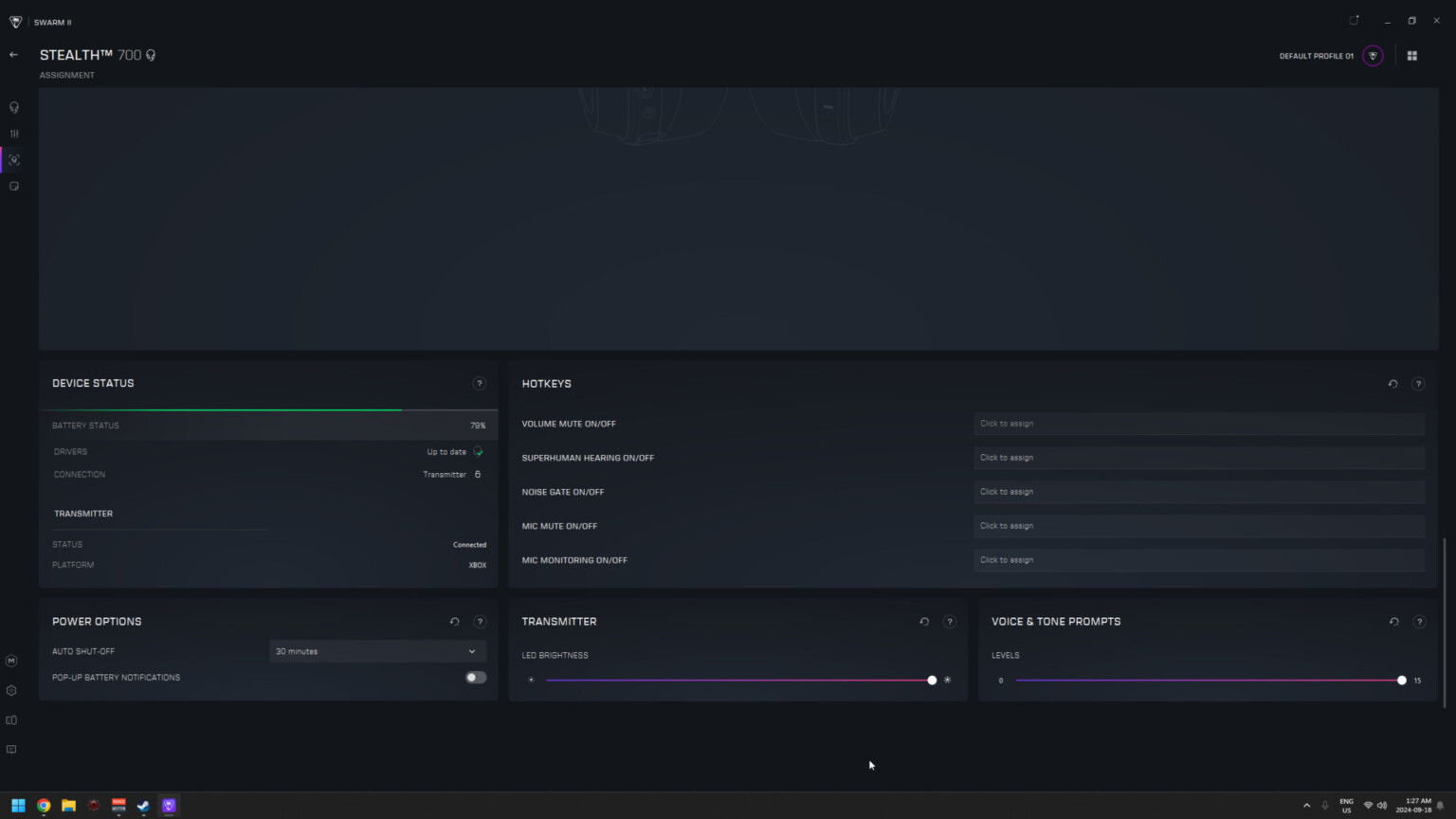Viewport: 1456px width, 819px height.
Task: Open the settings gear in sidebar
Action: (x=11, y=691)
